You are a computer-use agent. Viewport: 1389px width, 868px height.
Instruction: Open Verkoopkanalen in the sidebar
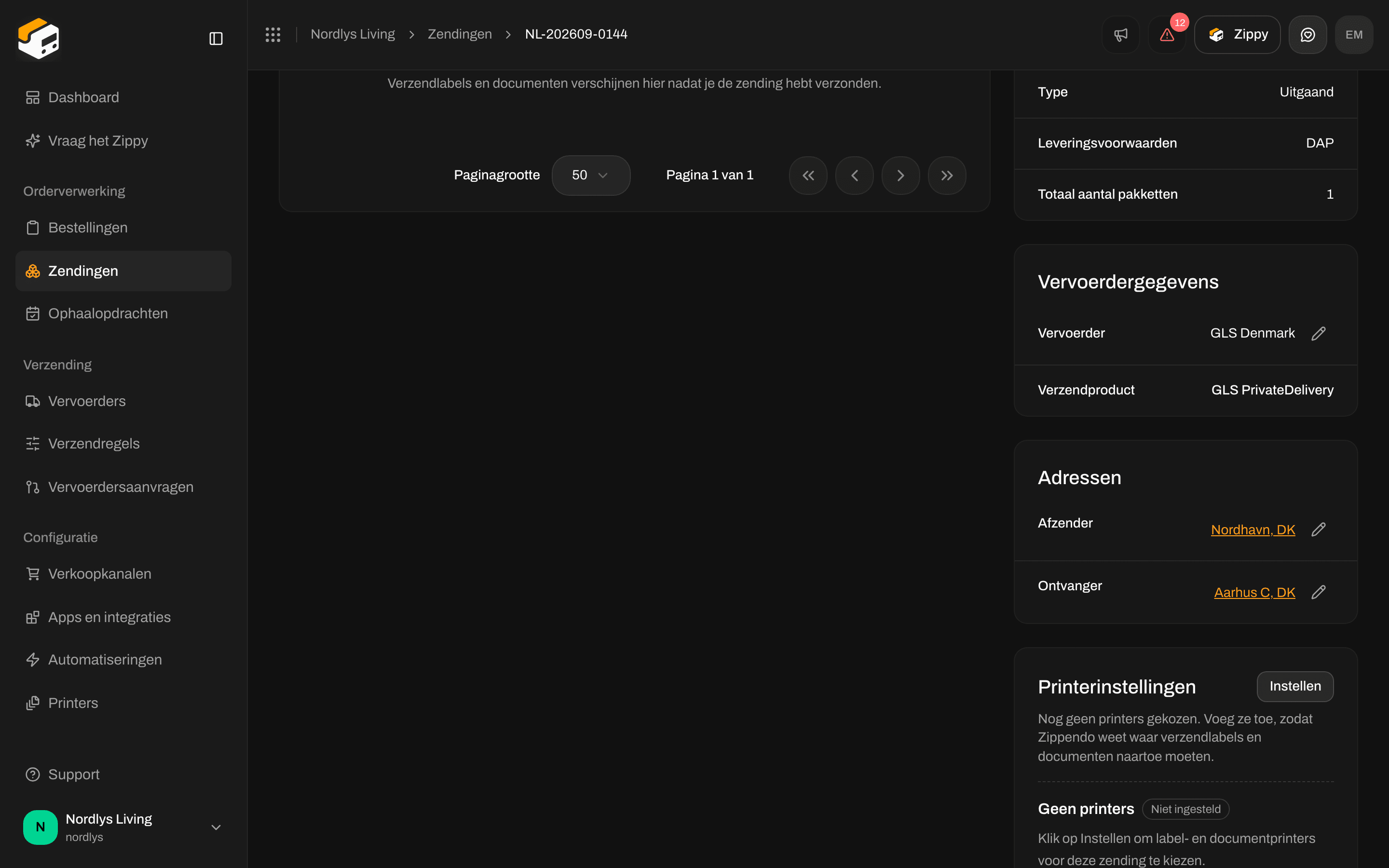coord(123,573)
